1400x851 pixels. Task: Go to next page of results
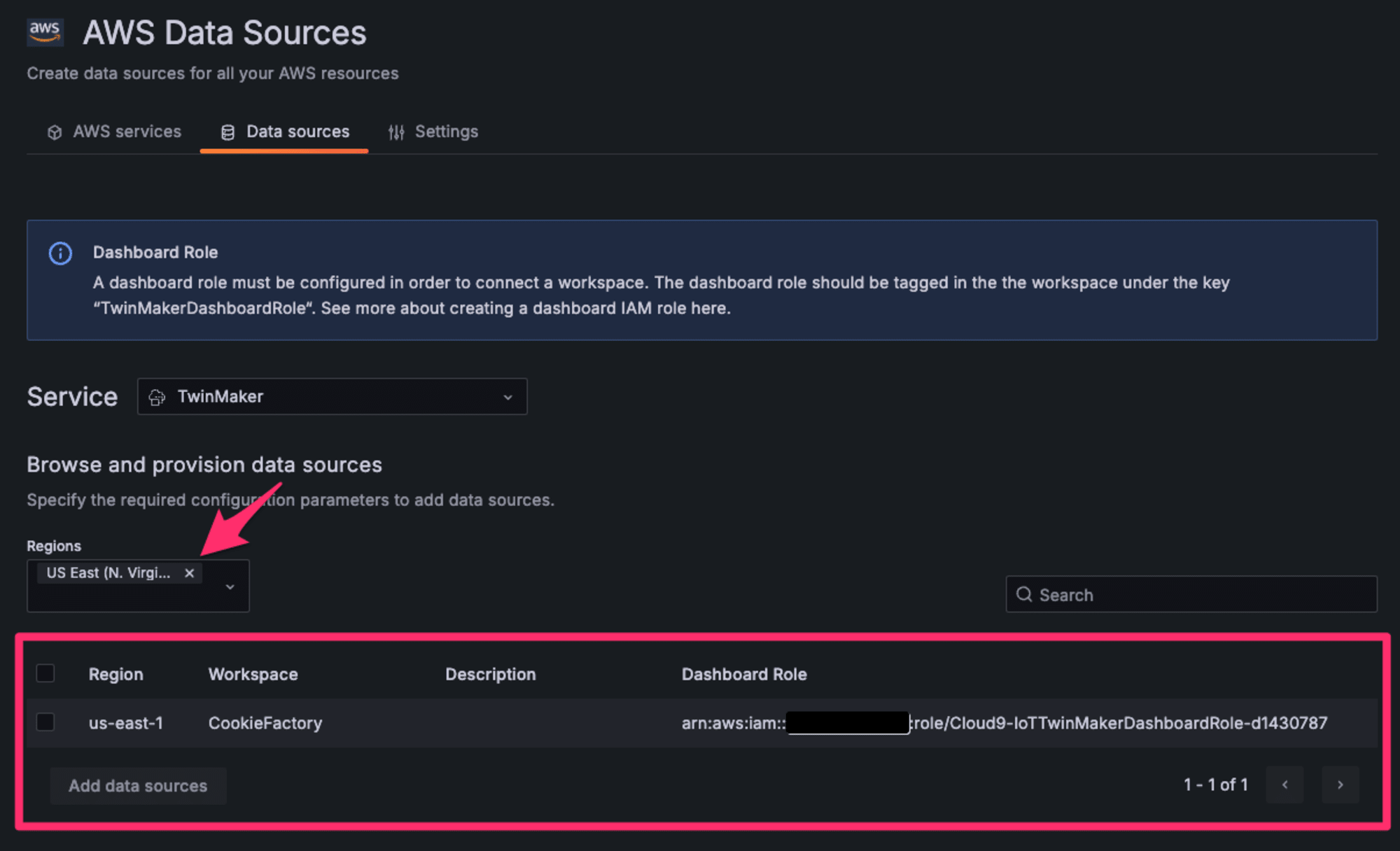click(1340, 785)
